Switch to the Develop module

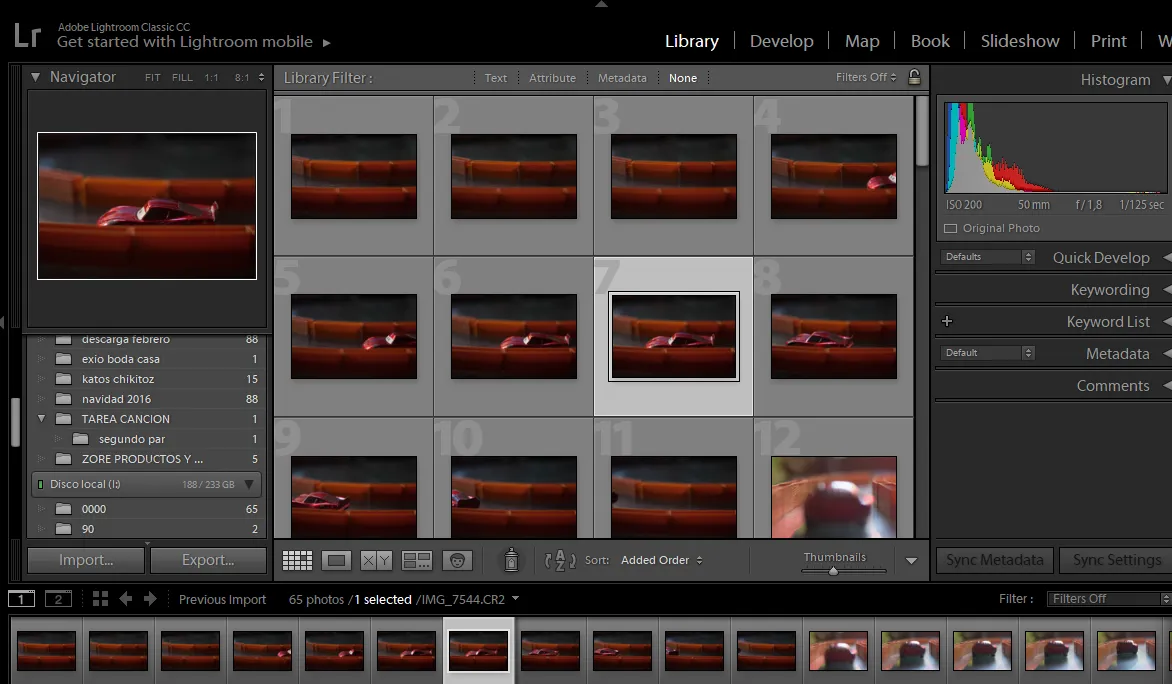782,41
